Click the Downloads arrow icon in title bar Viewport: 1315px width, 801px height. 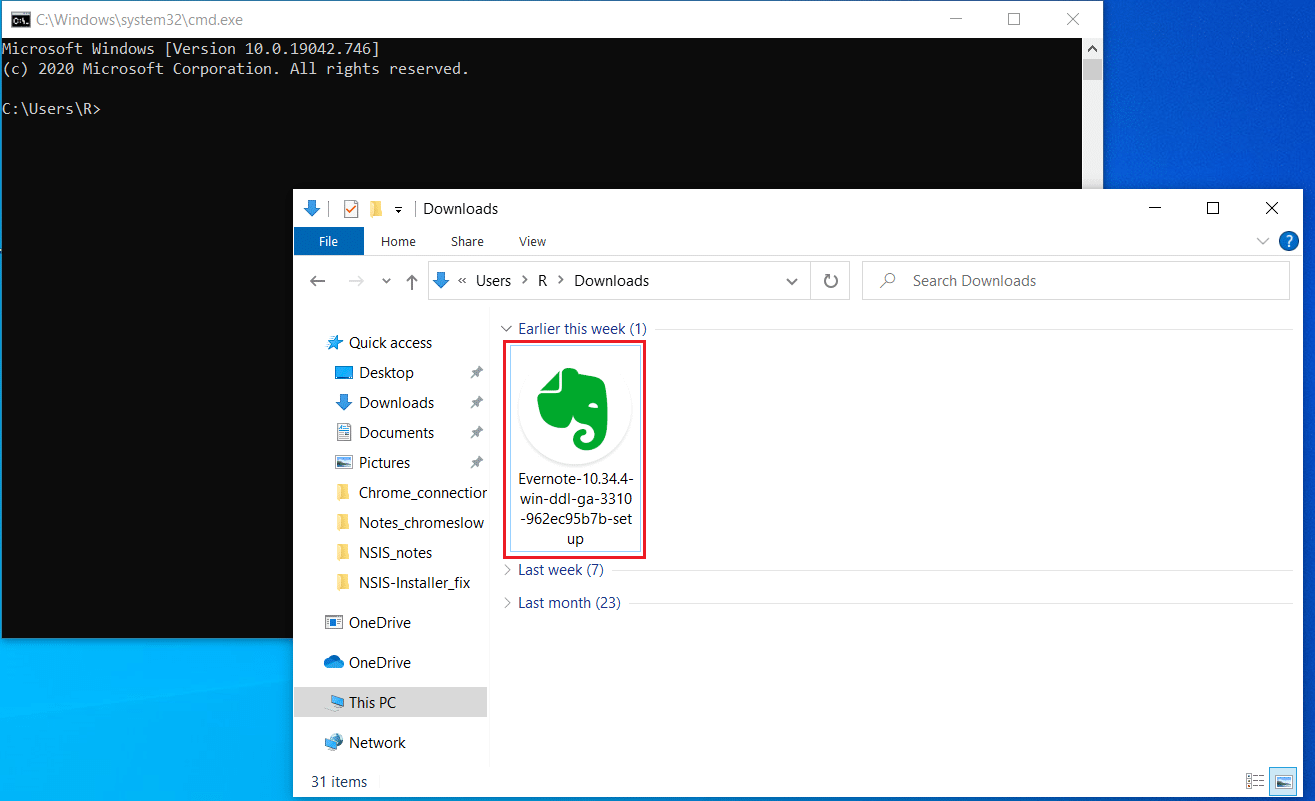pyautogui.click(x=311, y=208)
